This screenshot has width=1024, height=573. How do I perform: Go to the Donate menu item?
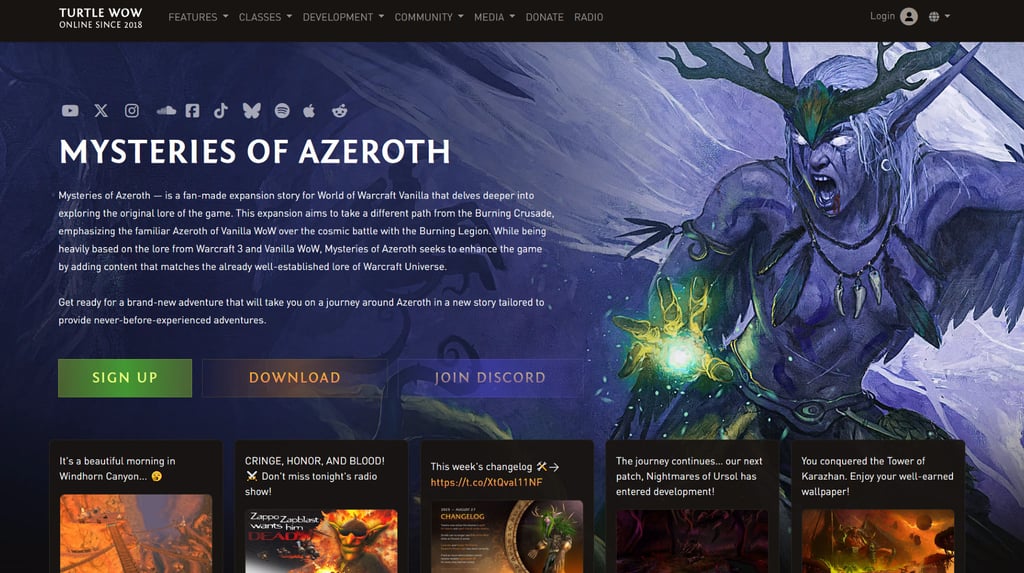pyautogui.click(x=544, y=17)
